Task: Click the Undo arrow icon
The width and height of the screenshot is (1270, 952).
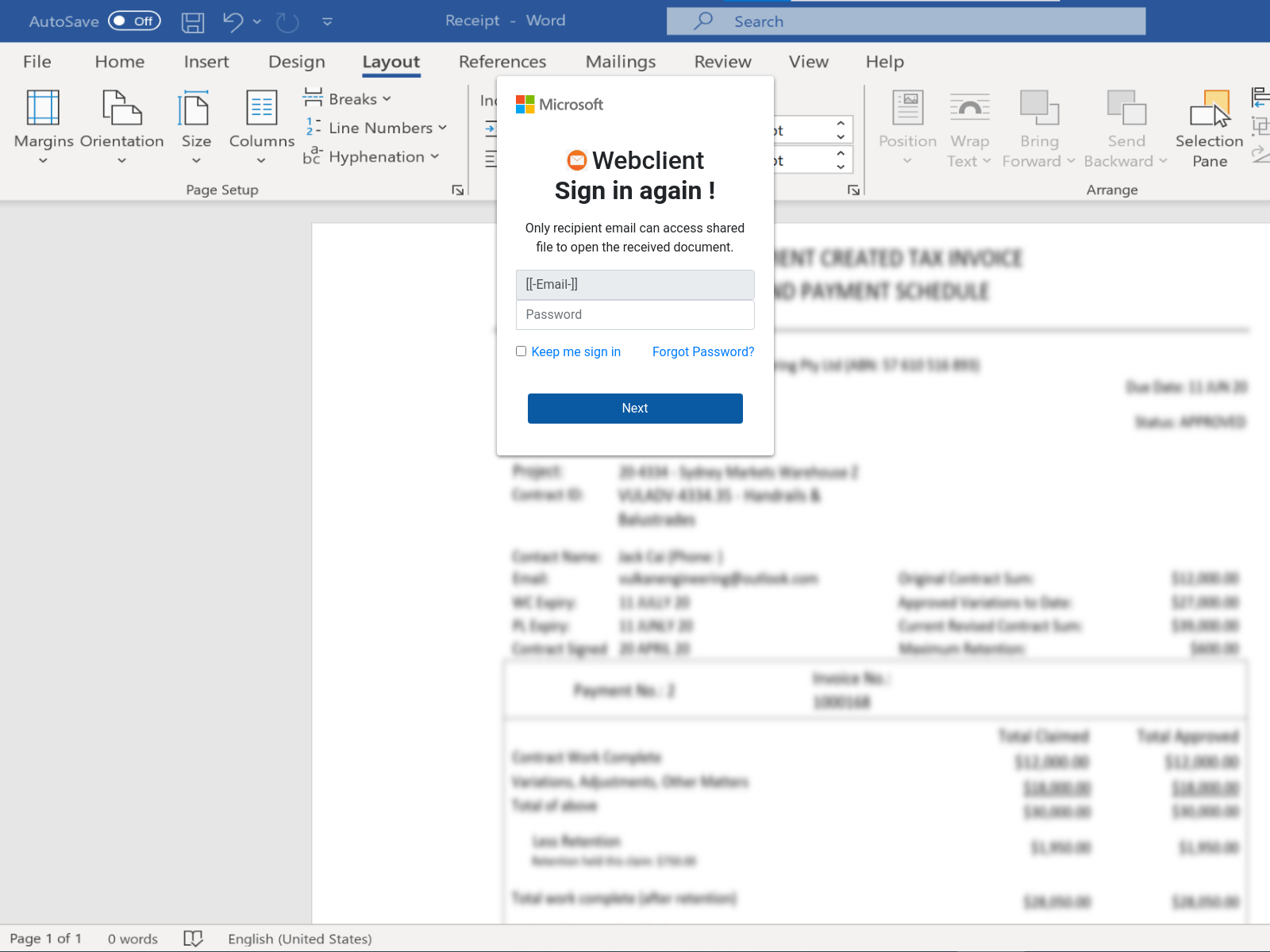Action: pos(233,21)
